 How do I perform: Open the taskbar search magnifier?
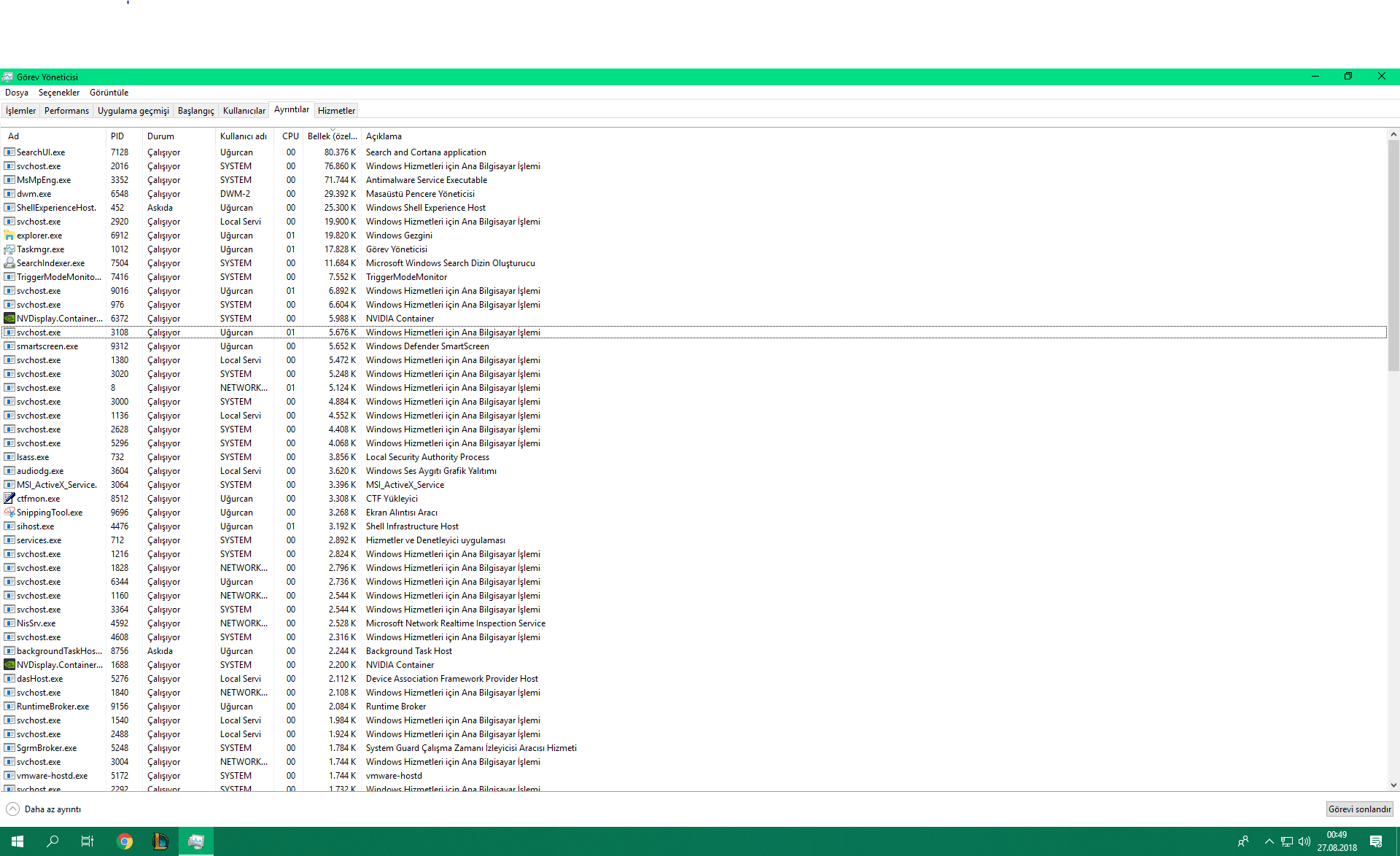coord(52,841)
